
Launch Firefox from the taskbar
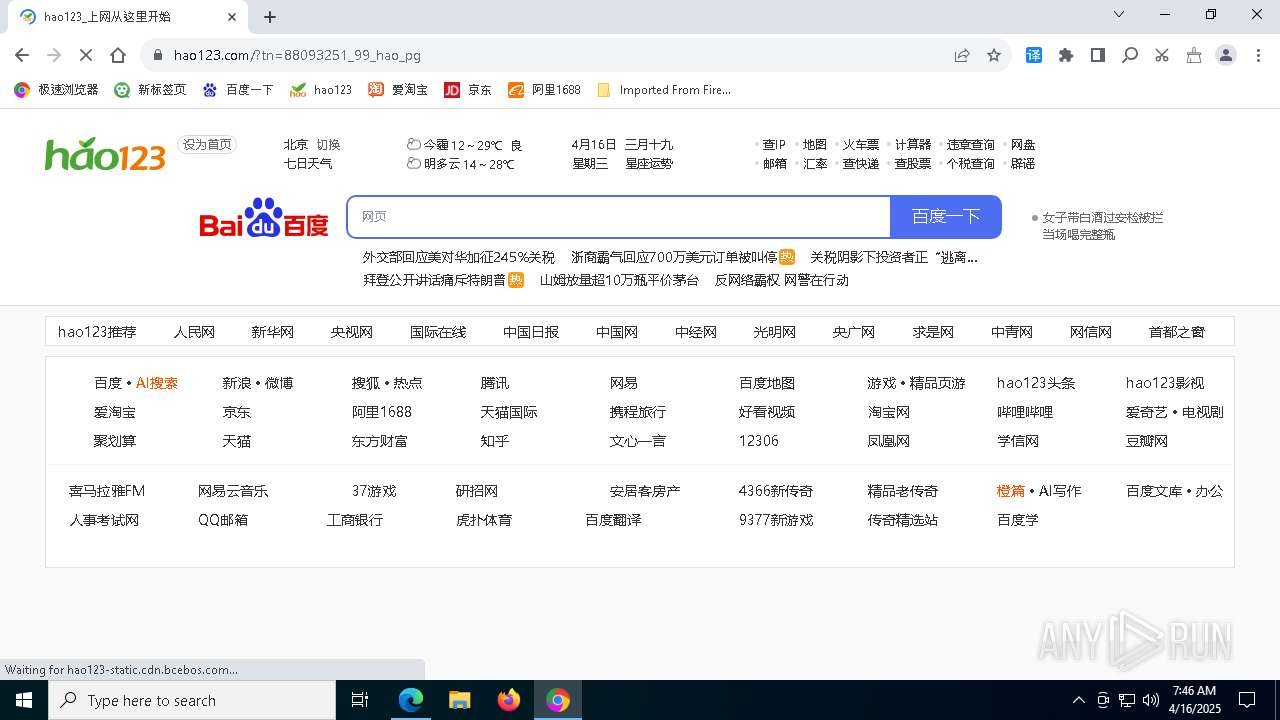pos(509,700)
